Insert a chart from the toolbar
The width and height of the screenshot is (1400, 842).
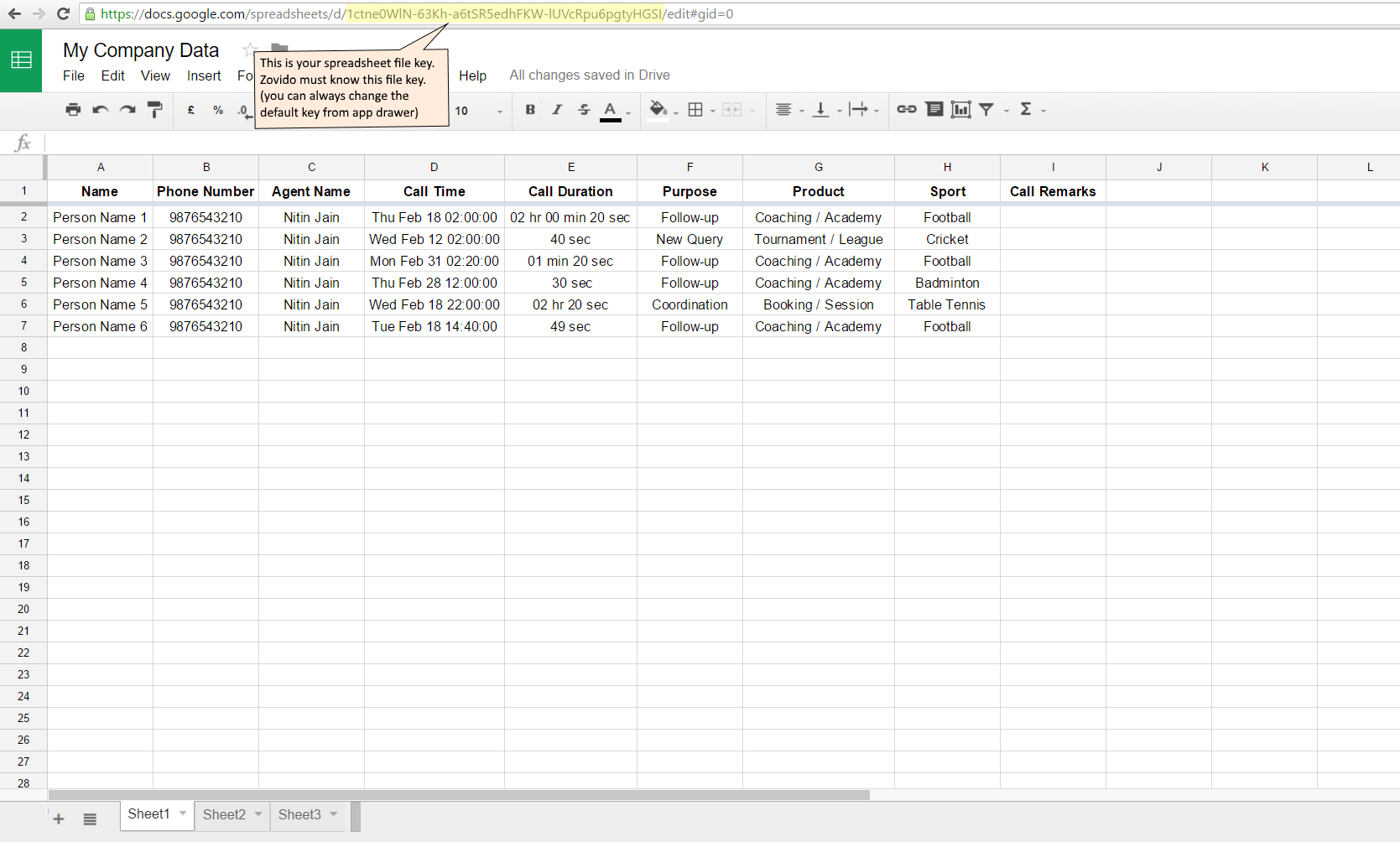[960, 110]
